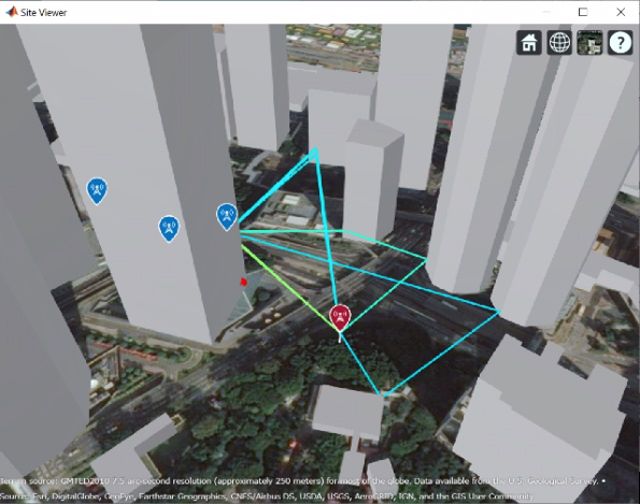Click the ray reflection point atop center building
Image resolution: width=640 pixels, height=504 pixels.
pyautogui.click(x=315, y=153)
